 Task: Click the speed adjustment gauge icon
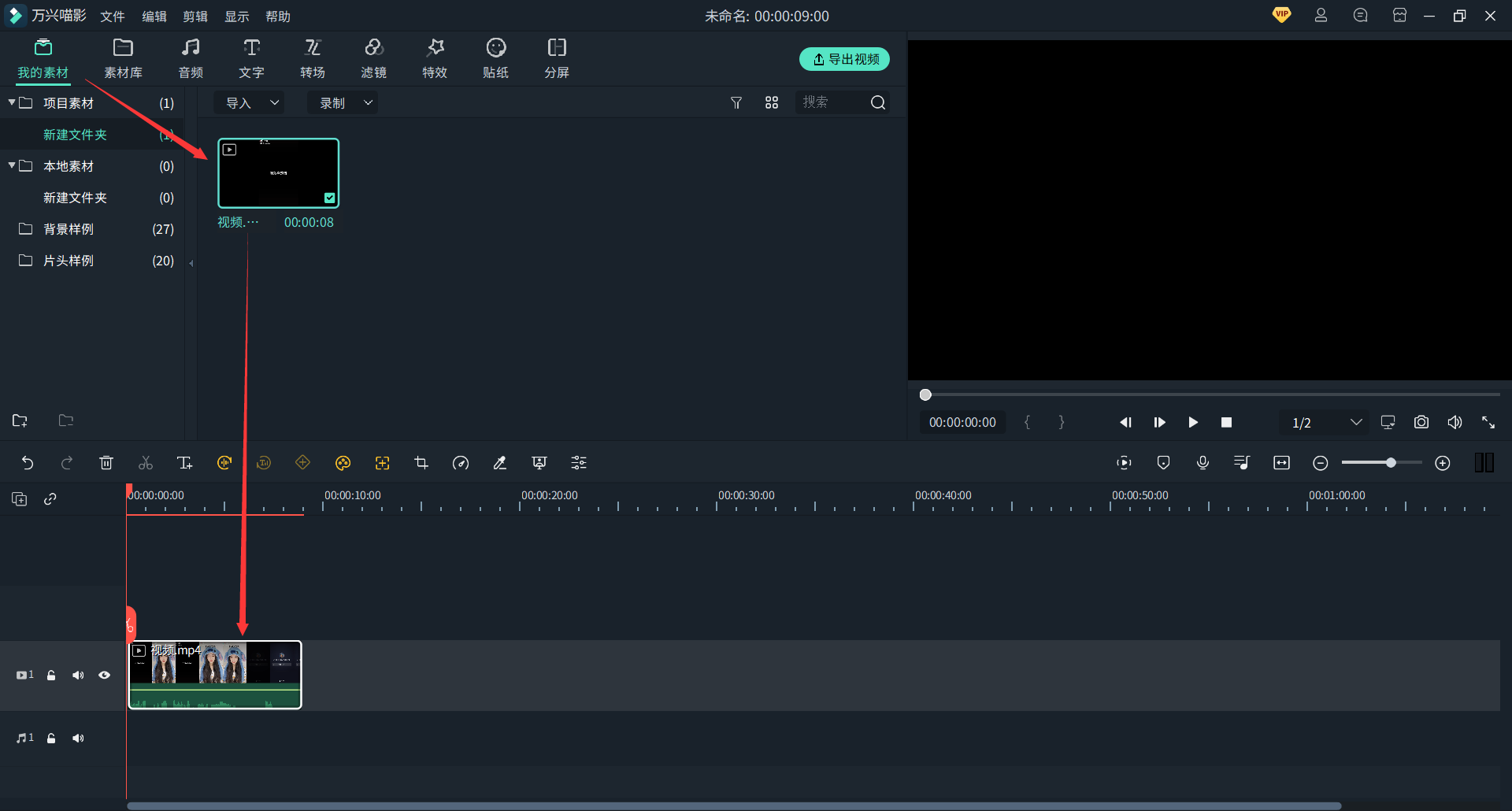461,463
